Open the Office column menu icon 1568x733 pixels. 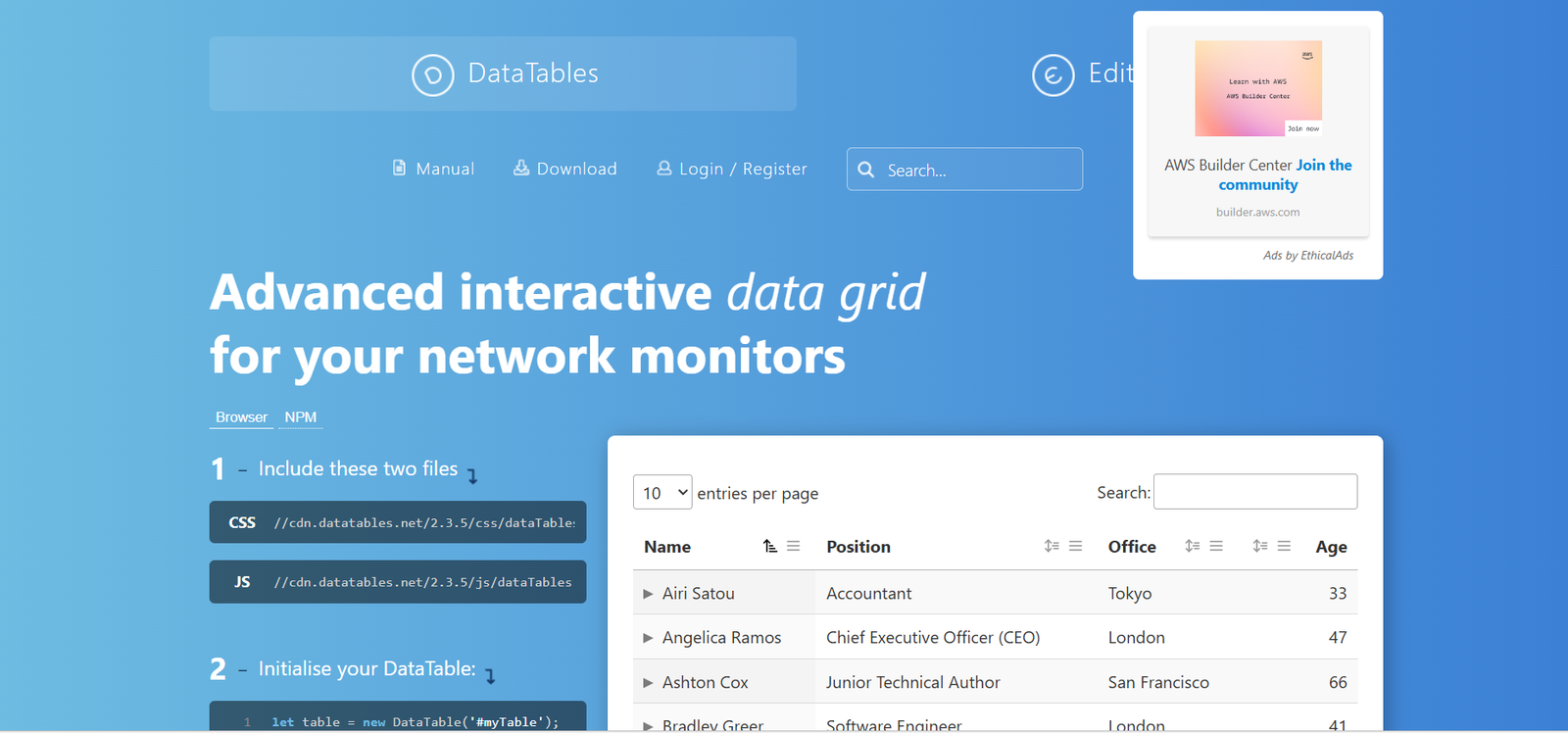pos(1216,547)
